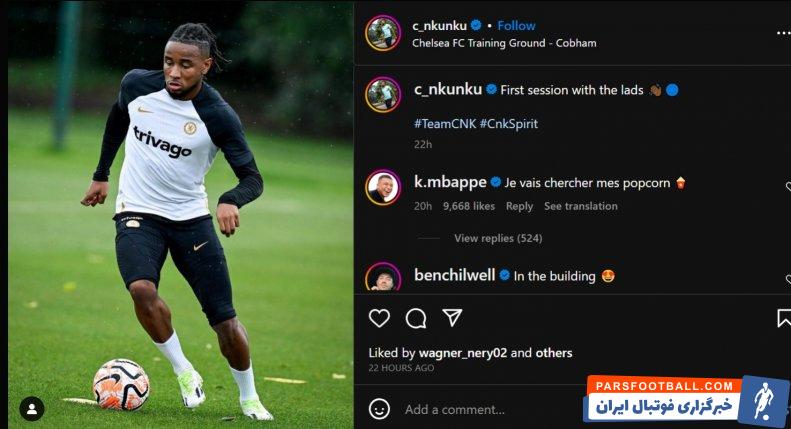
Task: Like benchilwell's In the building comment
Action: tap(788, 279)
